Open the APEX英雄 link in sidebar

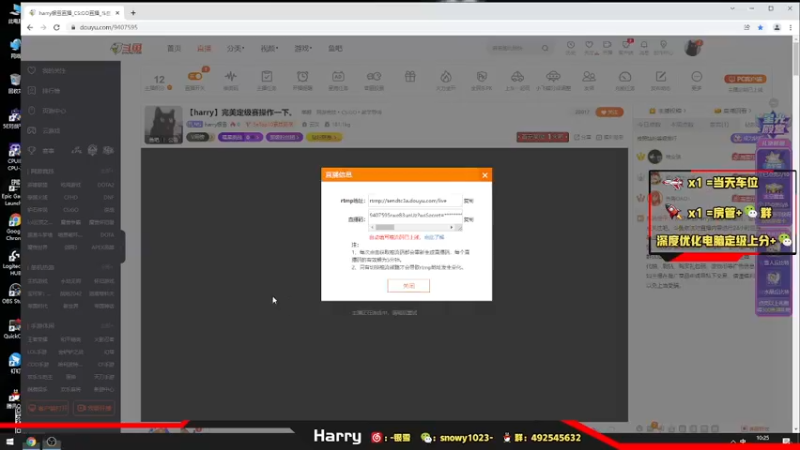click(x=103, y=247)
